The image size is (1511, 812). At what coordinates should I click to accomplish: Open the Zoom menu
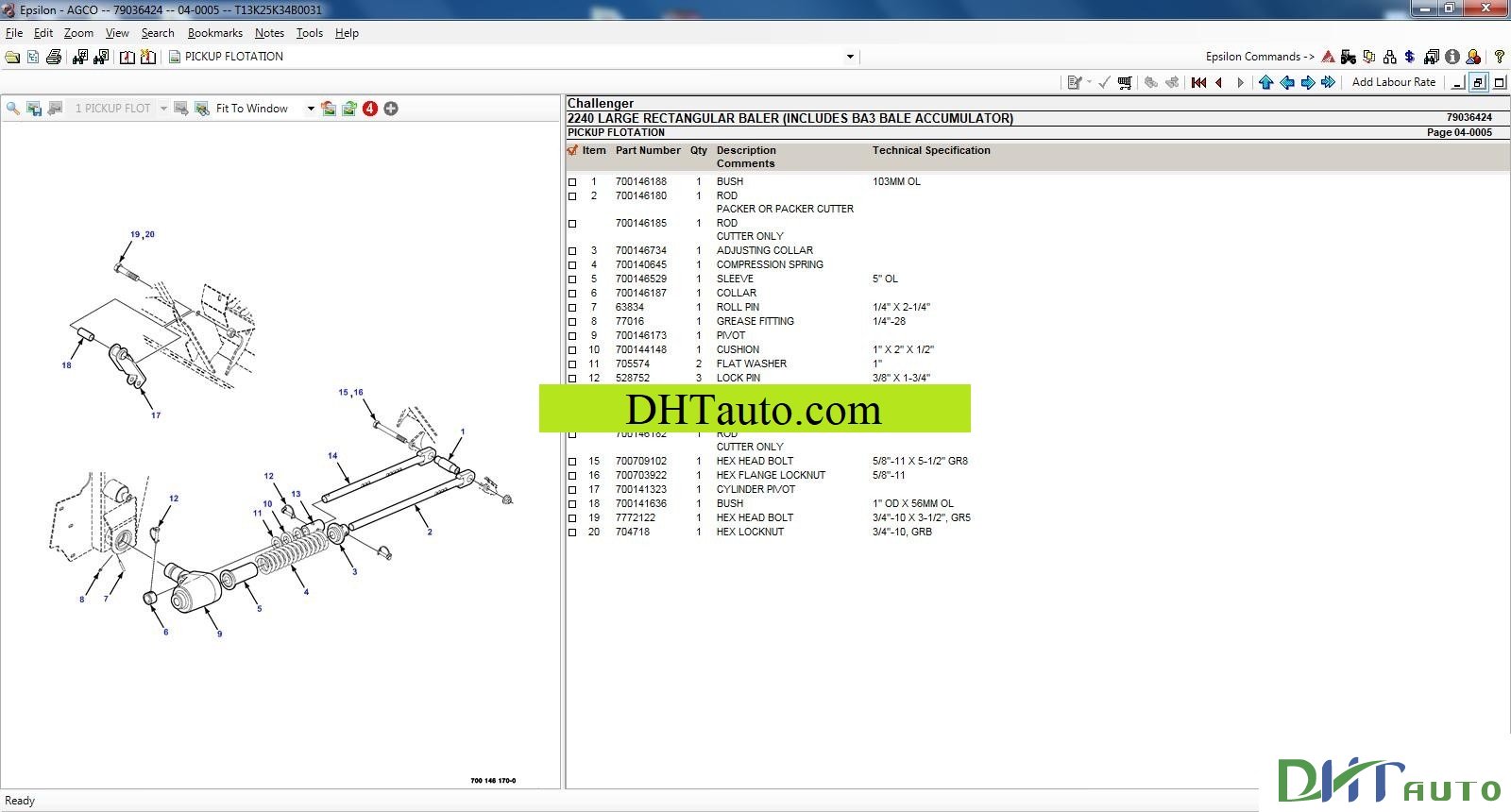click(78, 33)
